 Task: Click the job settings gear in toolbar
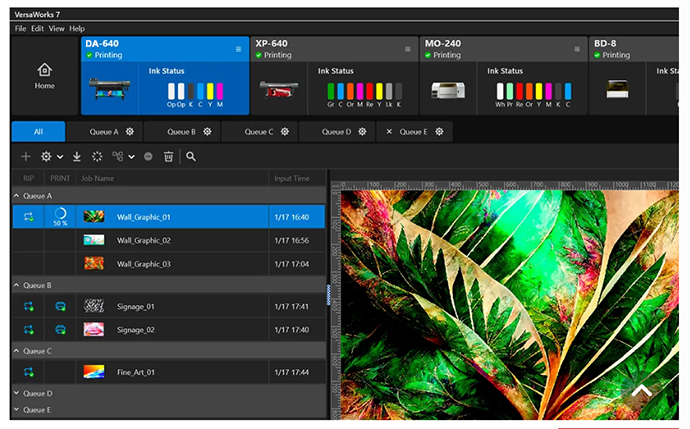click(x=46, y=156)
